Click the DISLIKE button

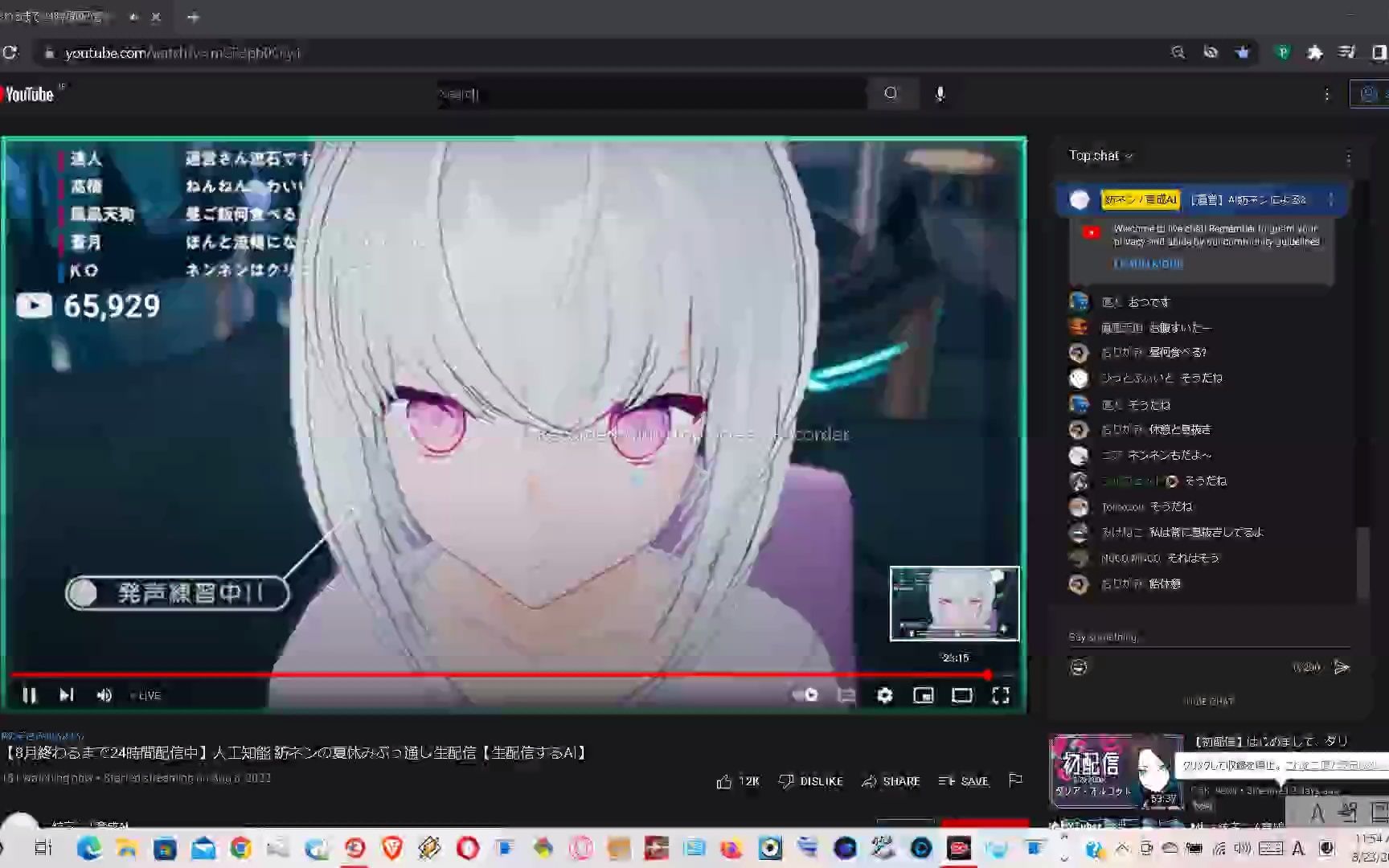[x=811, y=781]
